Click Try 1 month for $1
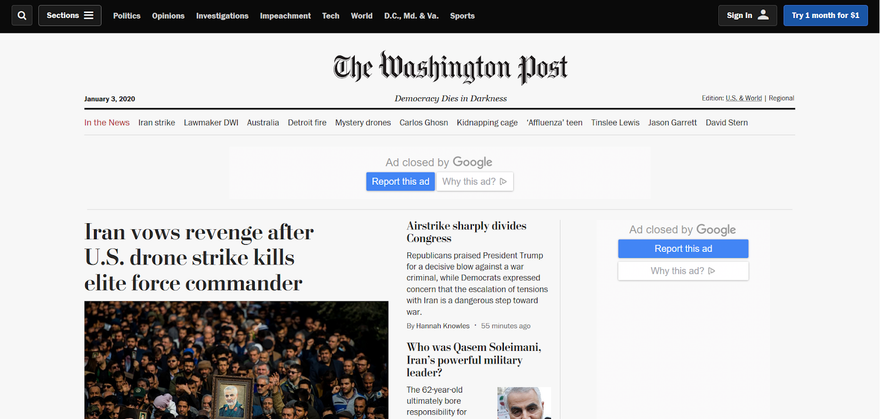This screenshot has height=419, width=880. (826, 16)
